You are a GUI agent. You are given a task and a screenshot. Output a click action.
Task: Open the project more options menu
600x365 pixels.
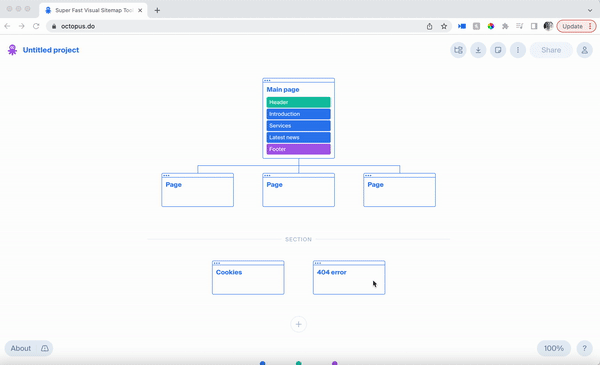(518, 50)
